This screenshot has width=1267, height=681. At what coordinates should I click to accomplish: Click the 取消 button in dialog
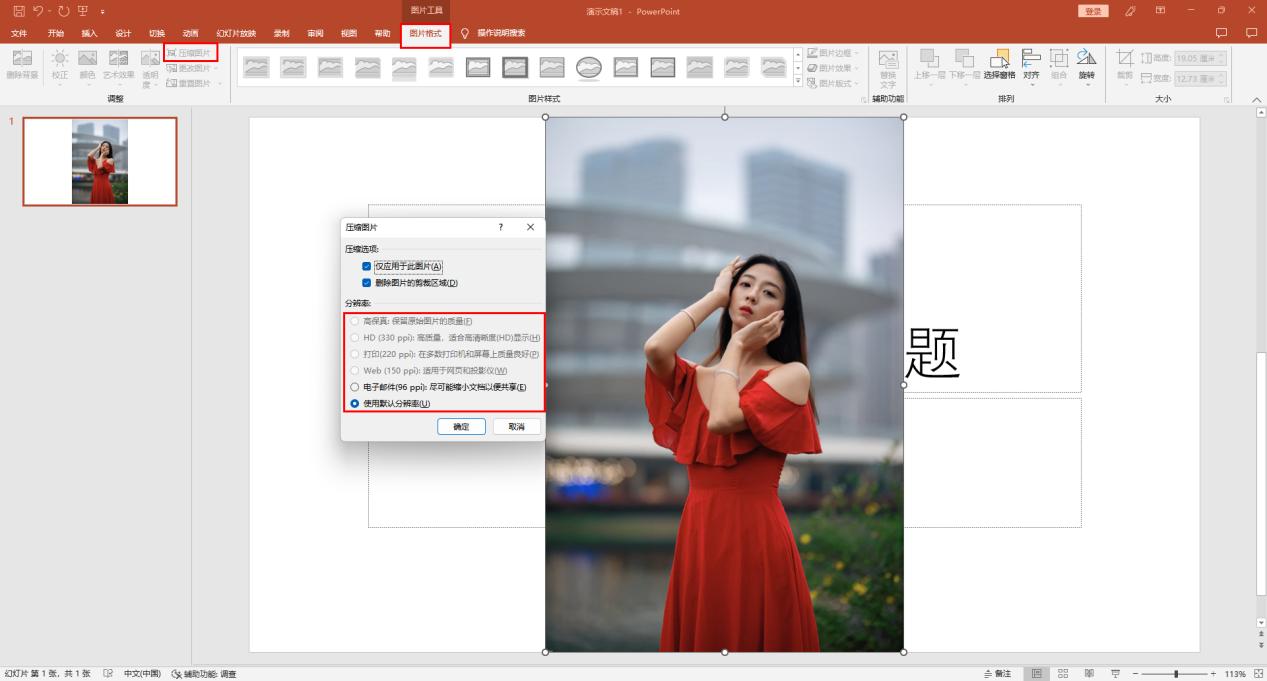click(x=516, y=427)
